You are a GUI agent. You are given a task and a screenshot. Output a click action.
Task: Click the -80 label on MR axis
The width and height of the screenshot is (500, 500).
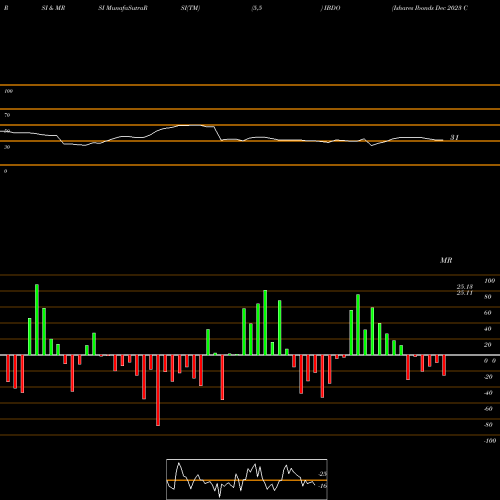click(488, 425)
